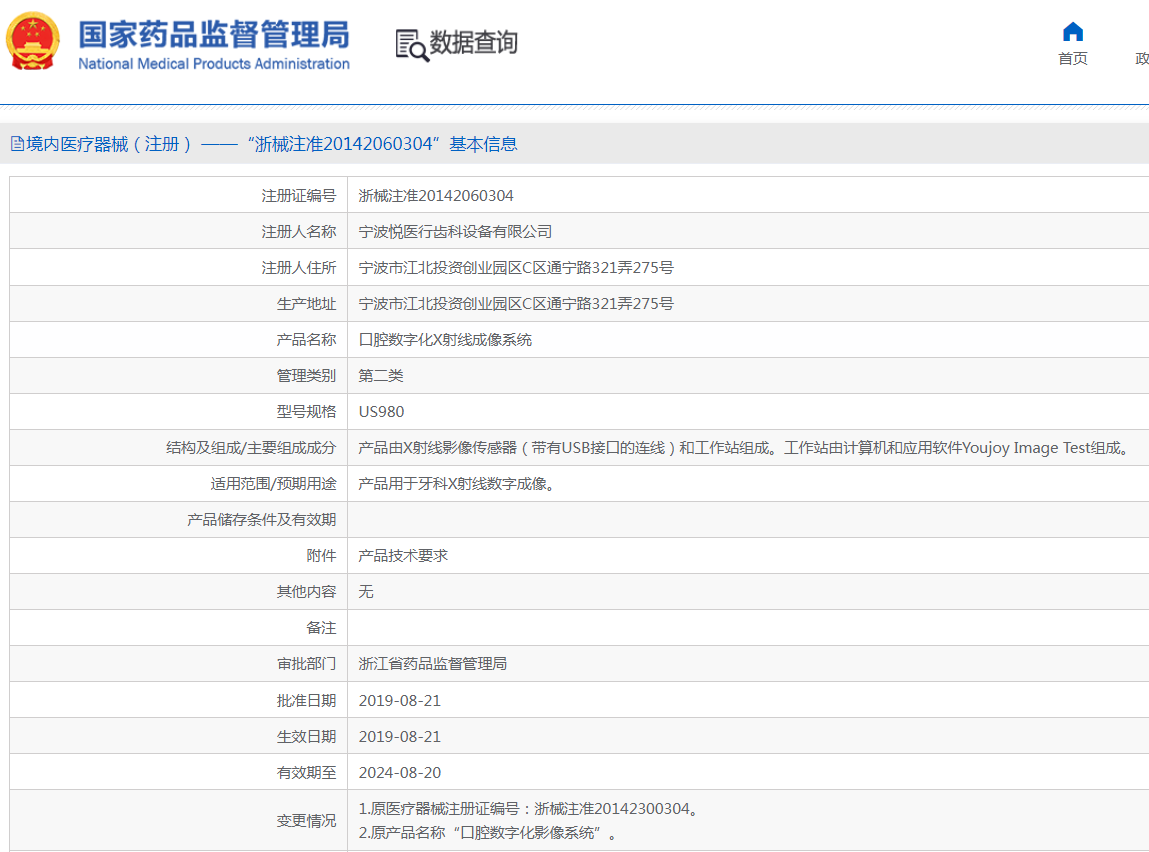The width and height of the screenshot is (1149, 852).
Task: Click the 有效期至 label
Action: click(306, 772)
